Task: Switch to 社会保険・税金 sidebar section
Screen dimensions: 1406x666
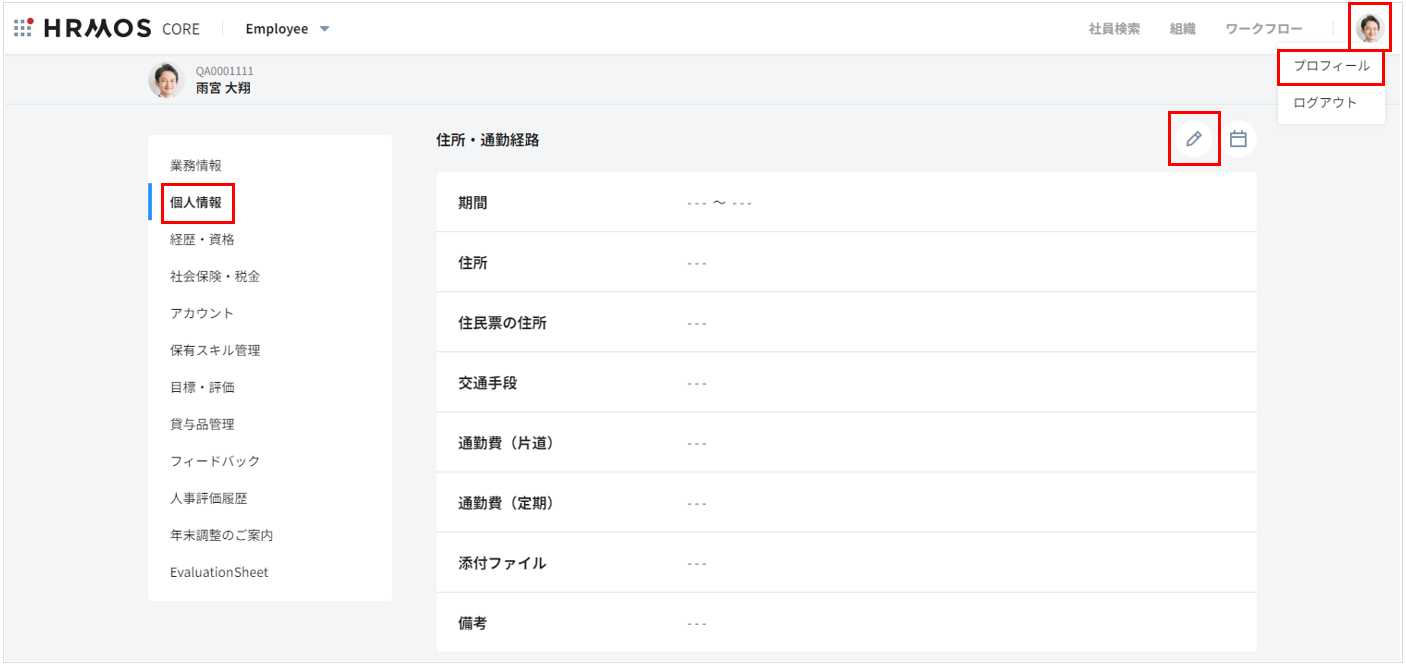Action: (x=215, y=276)
